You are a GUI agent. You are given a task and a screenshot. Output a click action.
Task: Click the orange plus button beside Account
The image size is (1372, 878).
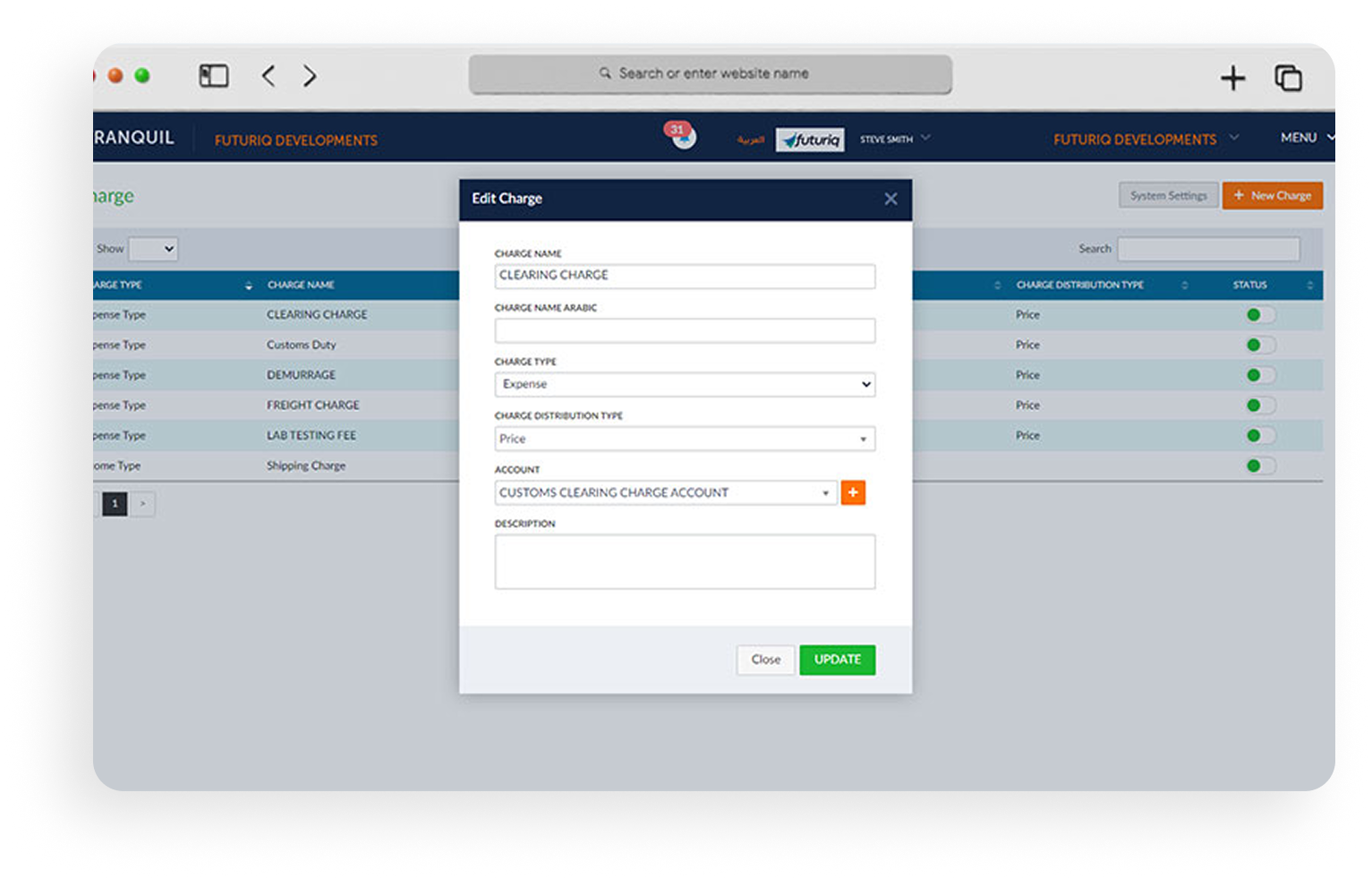[x=853, y=492]
